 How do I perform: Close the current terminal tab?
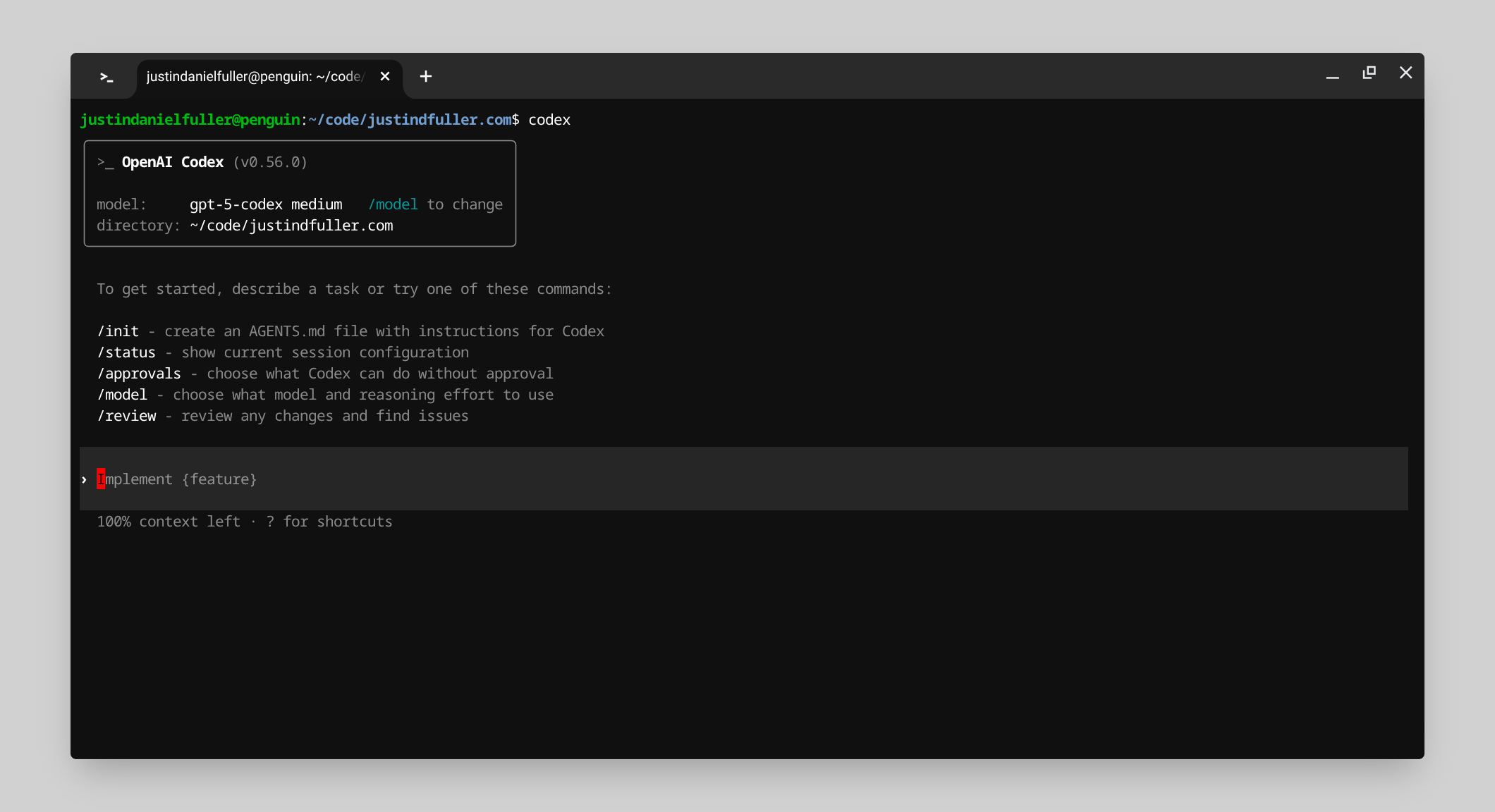click(385, 76)
